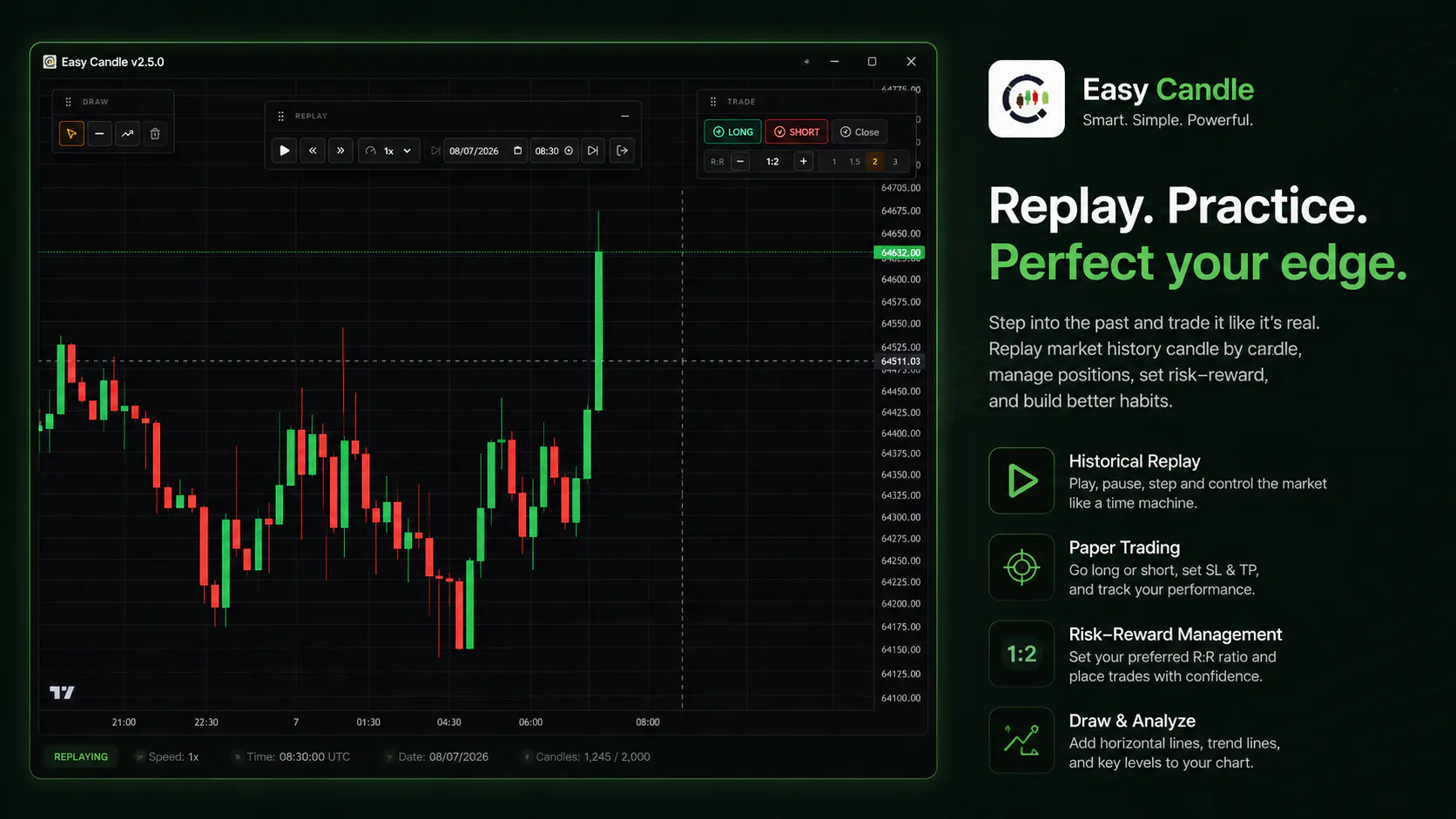This screenshot has width=1456, height=819.
Task: Grab the Replay panel drag handle
Action: [x=280, y=116]
